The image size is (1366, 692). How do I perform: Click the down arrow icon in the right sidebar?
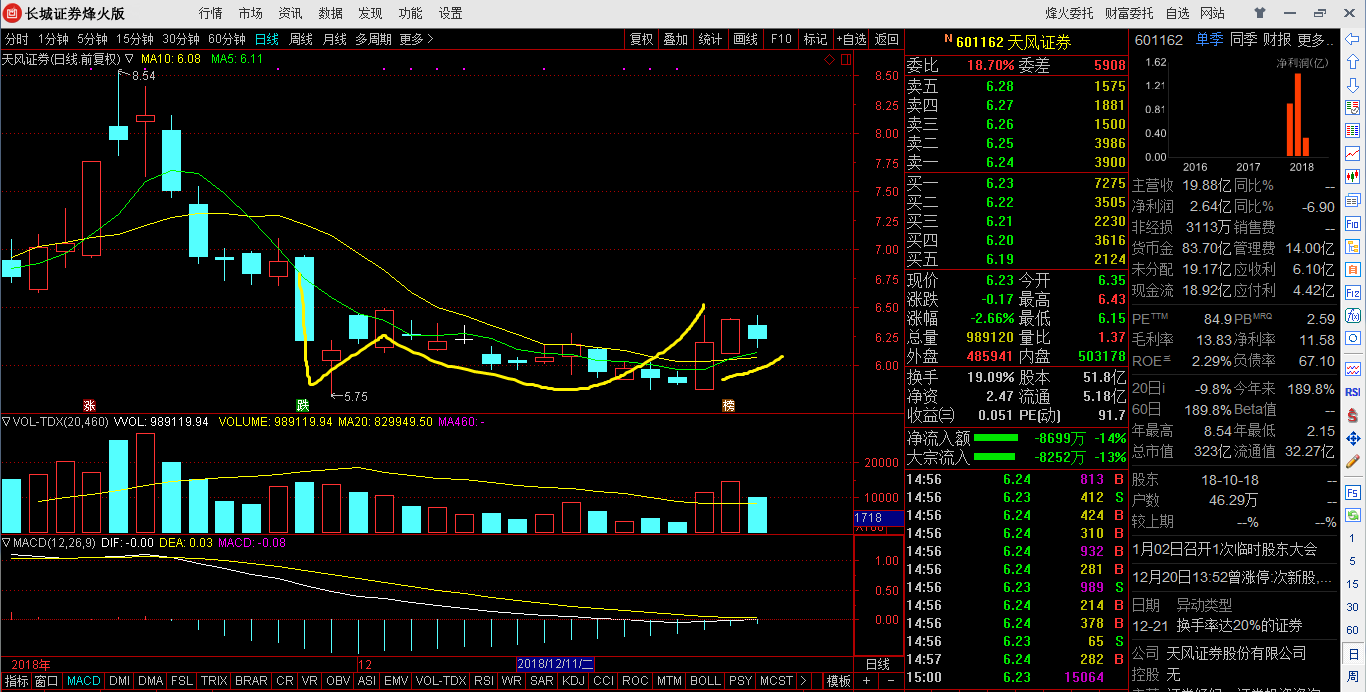point(1353,83)
